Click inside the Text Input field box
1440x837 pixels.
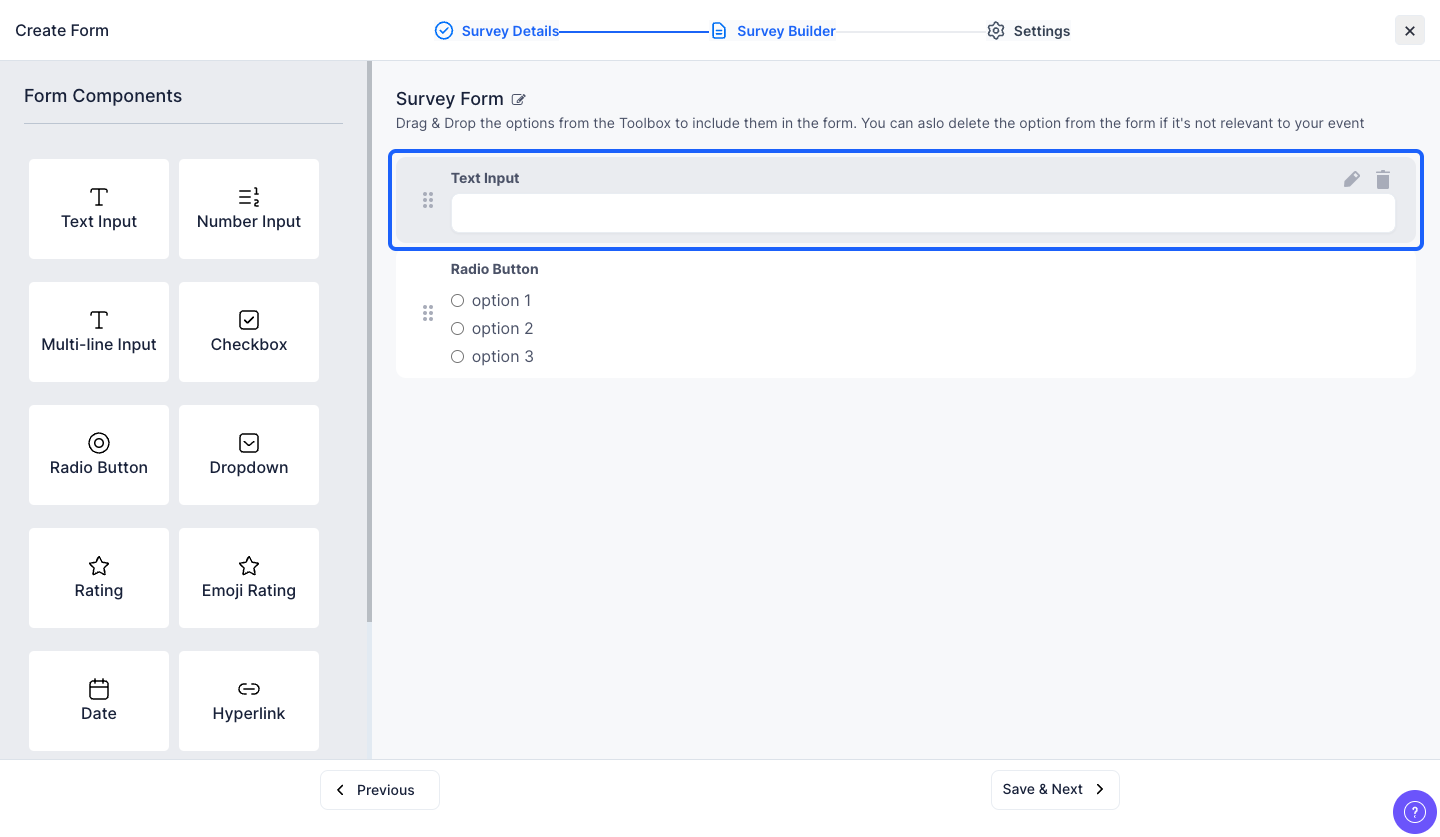(x=923, y=213)
